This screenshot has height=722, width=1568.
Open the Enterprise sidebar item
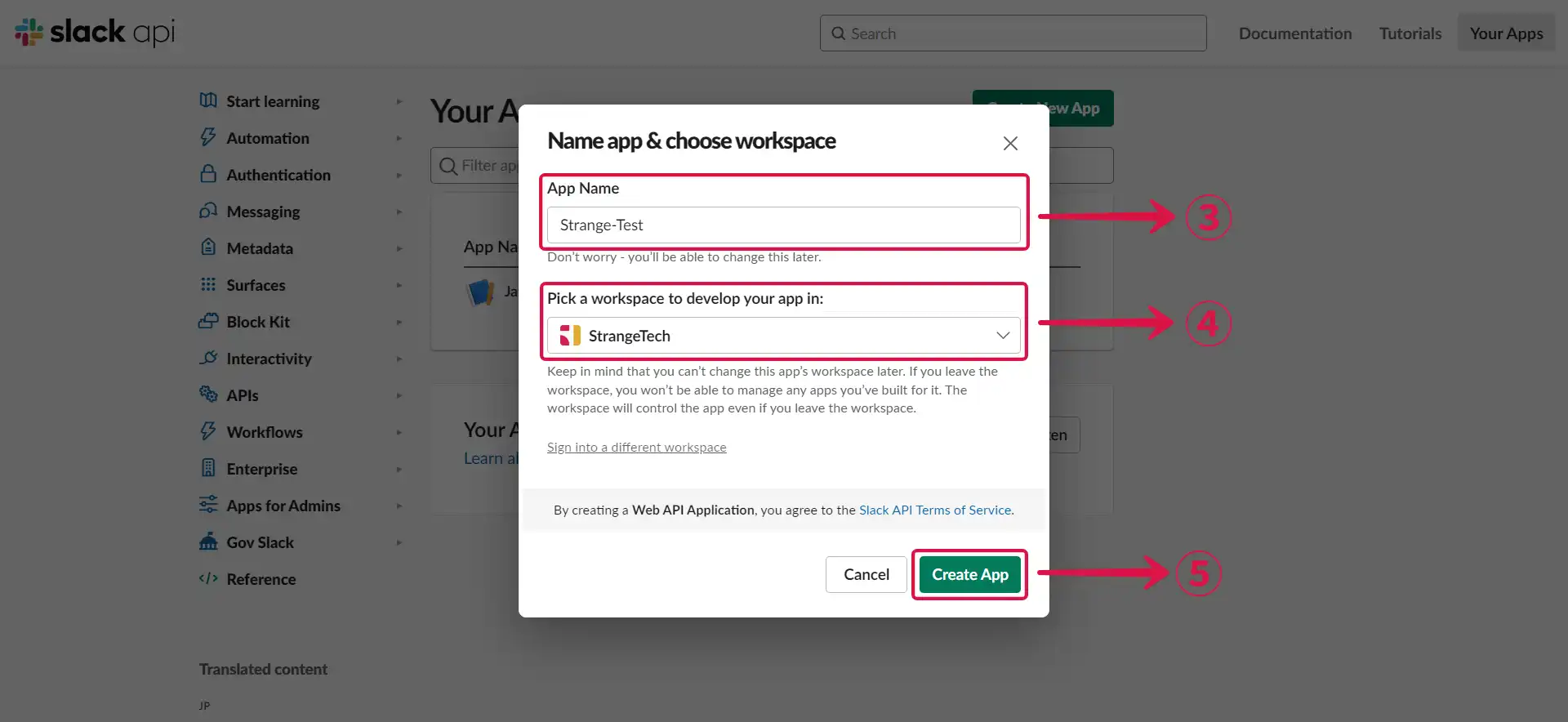pos(262,469)
